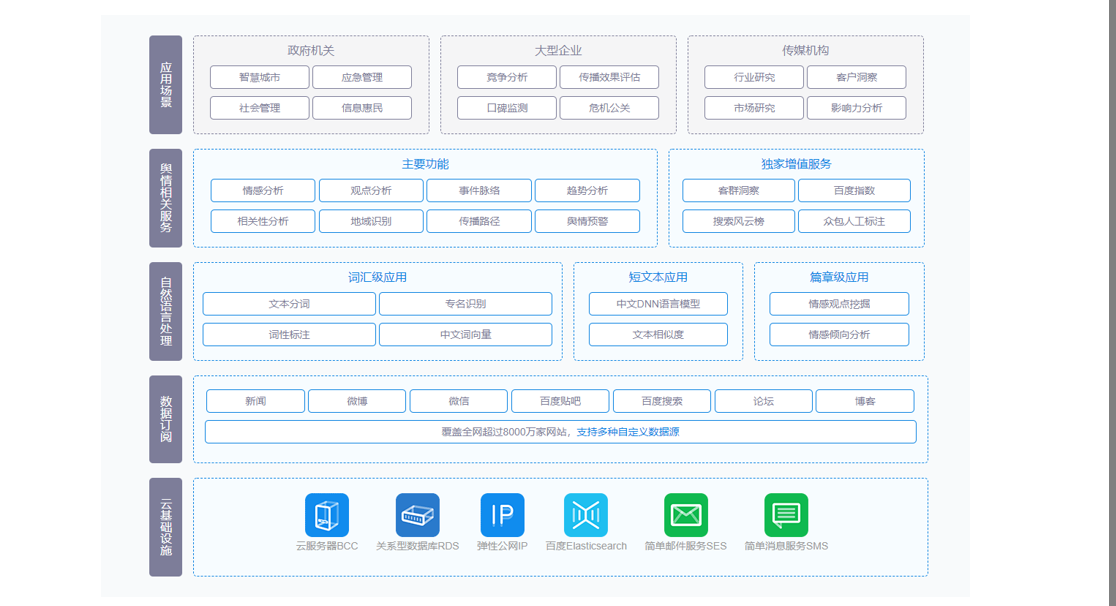Select the 微博 data source
Viewport: 1116px width, 606px height.
pos(357,401)
